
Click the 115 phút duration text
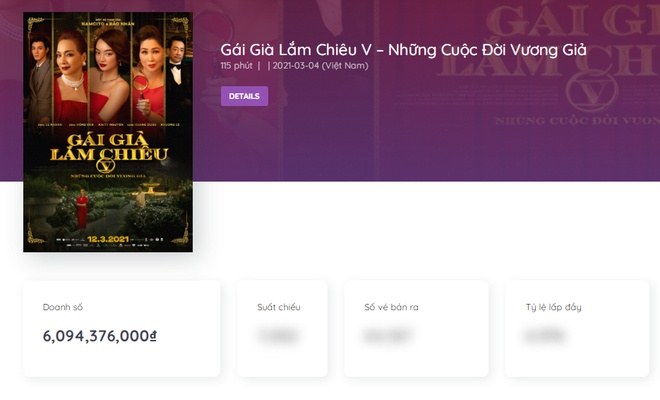pyautogui.click(x=237, y=66)
